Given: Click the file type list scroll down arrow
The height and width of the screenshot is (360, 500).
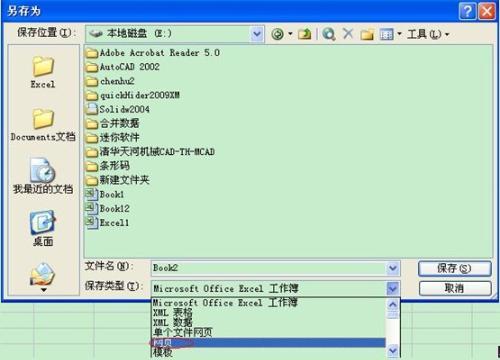Looking at the screenshot, I should [x=393, y=351].
